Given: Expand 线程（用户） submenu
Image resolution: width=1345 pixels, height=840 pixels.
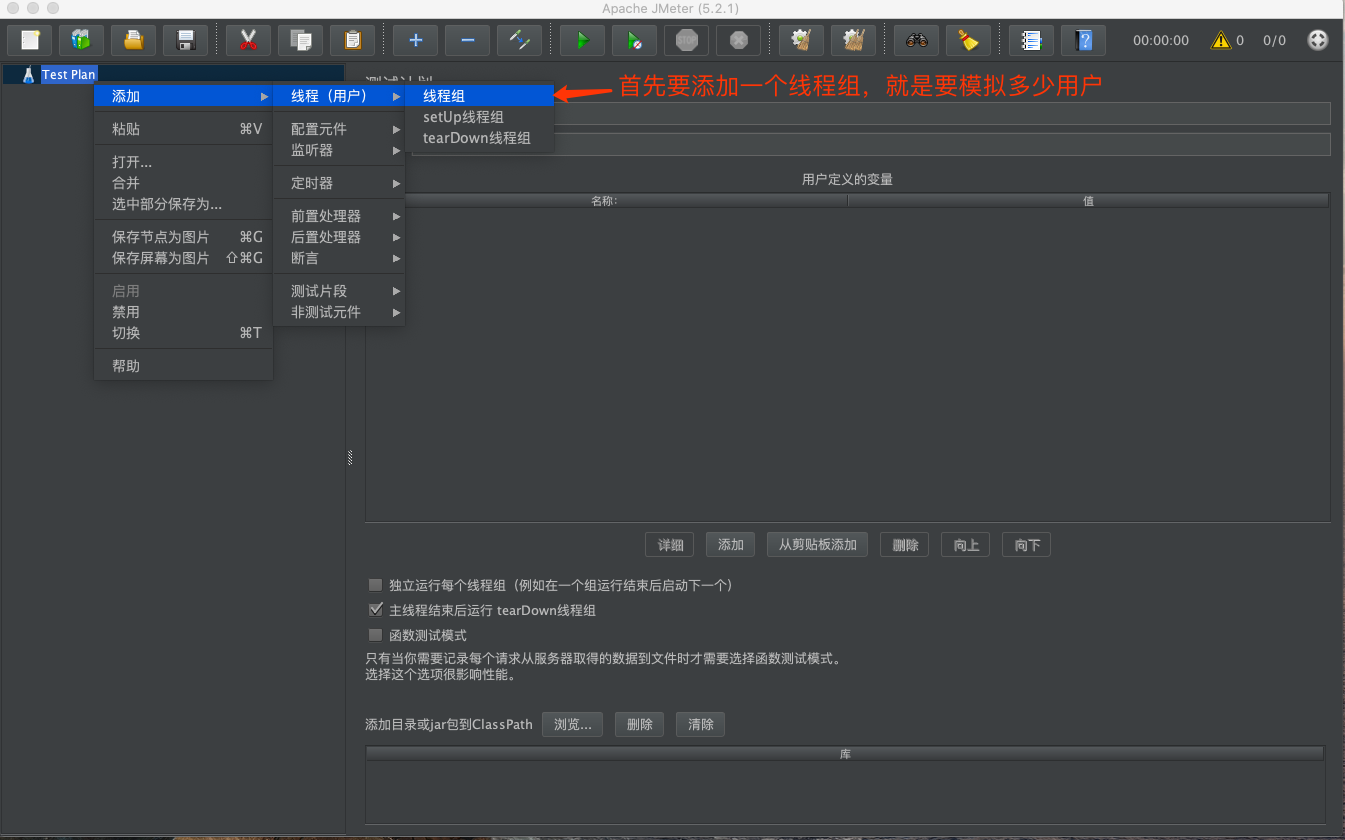Looking at the screenshot, I should coord(340,96).
